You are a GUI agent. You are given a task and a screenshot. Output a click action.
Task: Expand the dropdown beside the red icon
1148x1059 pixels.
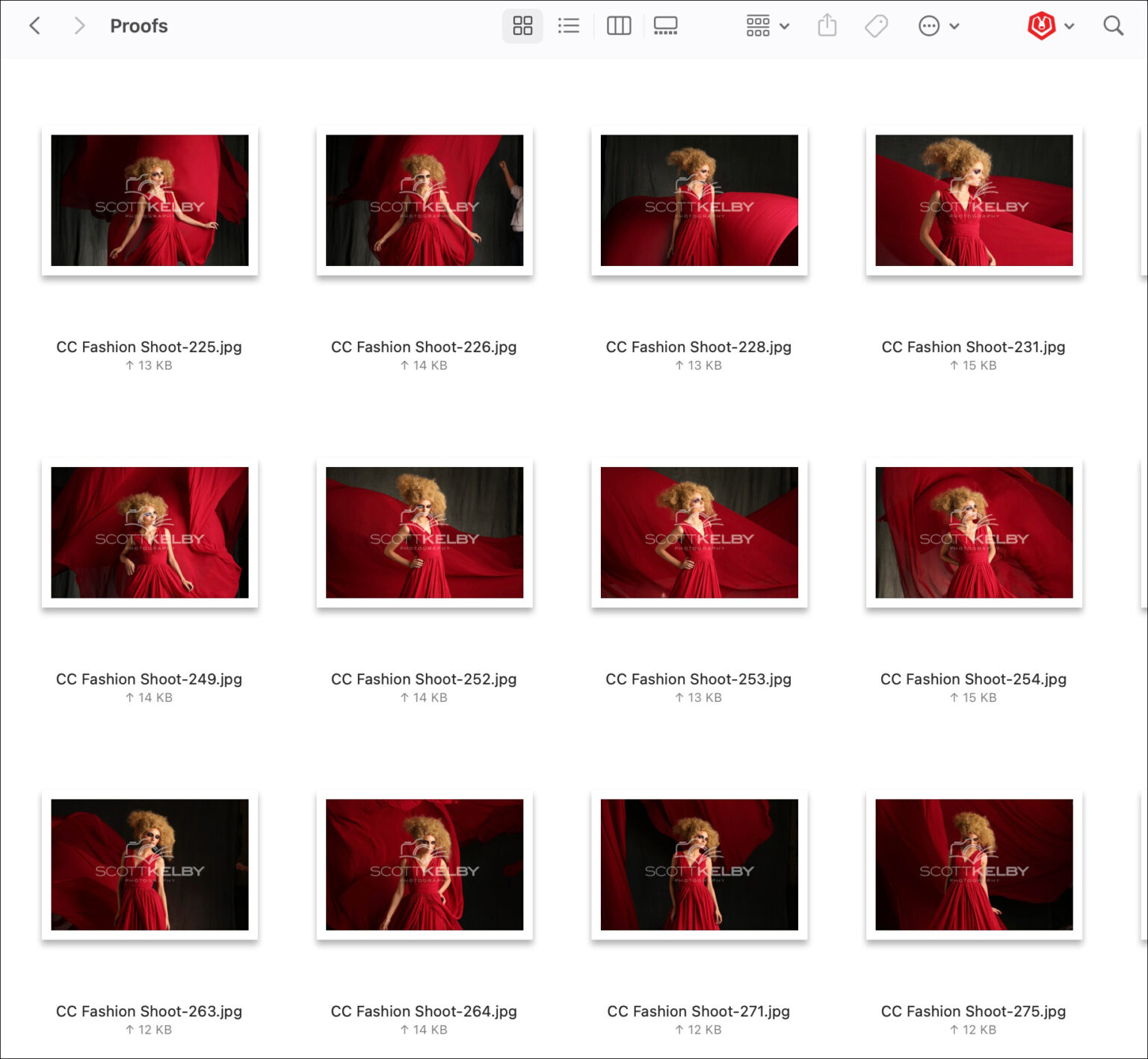(x=1069, y=25)
